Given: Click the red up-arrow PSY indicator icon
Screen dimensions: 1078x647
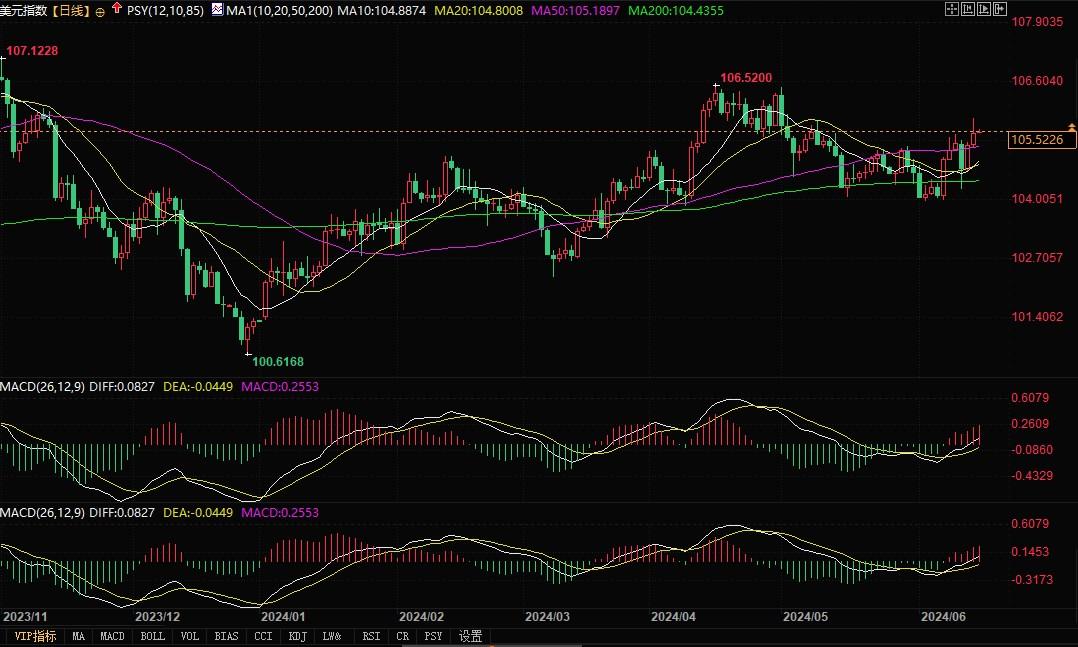Looking at the screenshot, I should click(116, 8).
